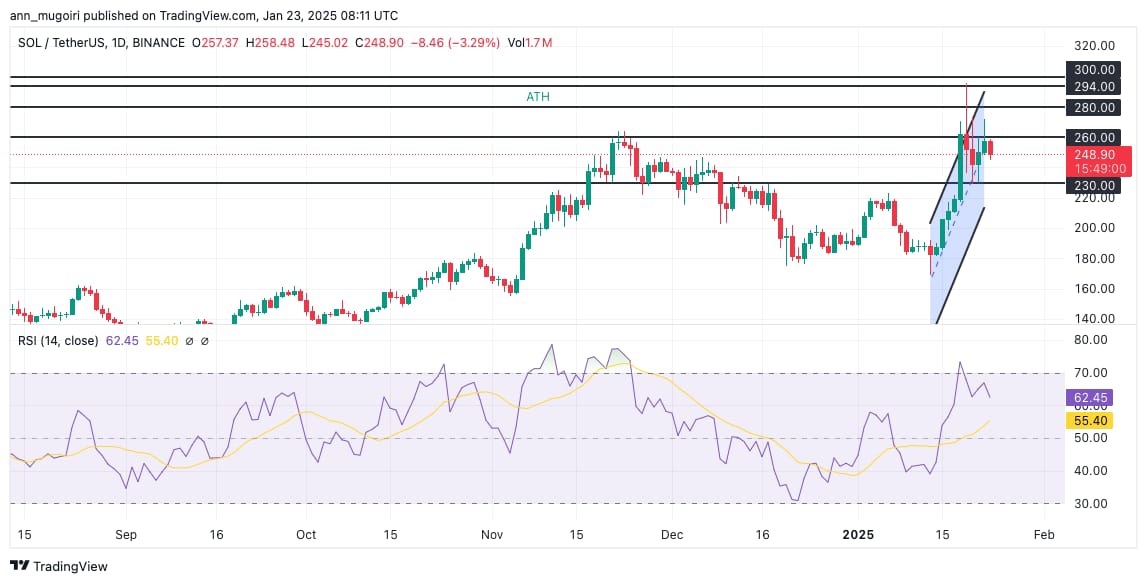
Task: Click the first ø symbol in RSI legend
Action: coord(187,341)
